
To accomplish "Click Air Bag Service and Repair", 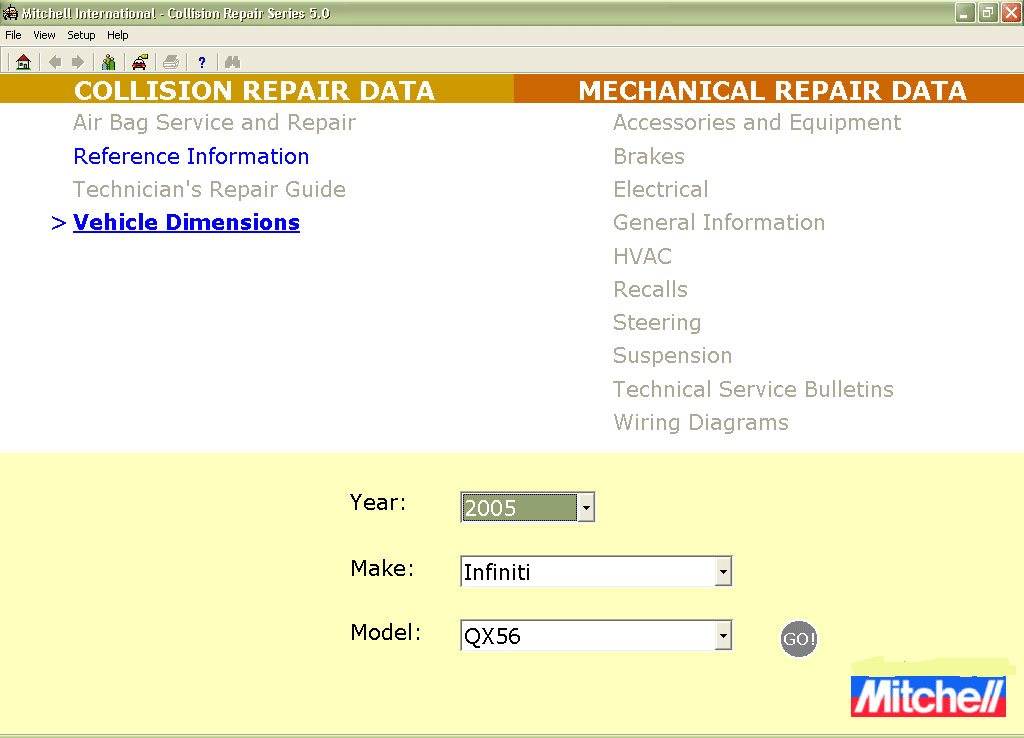I will coord(215,123).
